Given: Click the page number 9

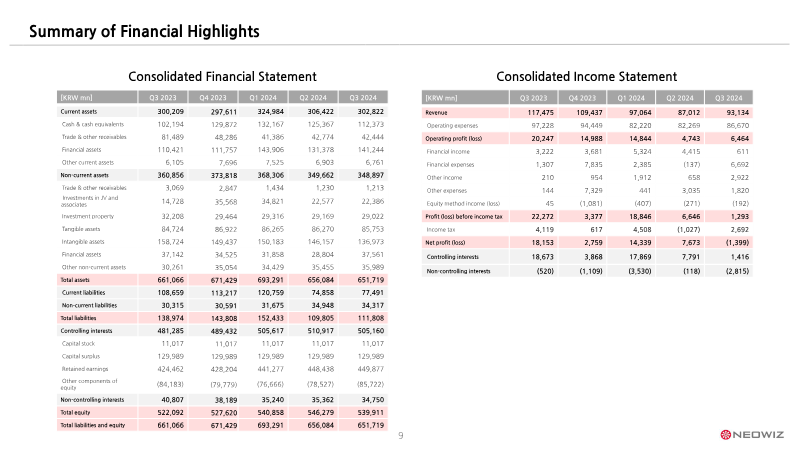Looking at the screenshot, I should point(401,435).
